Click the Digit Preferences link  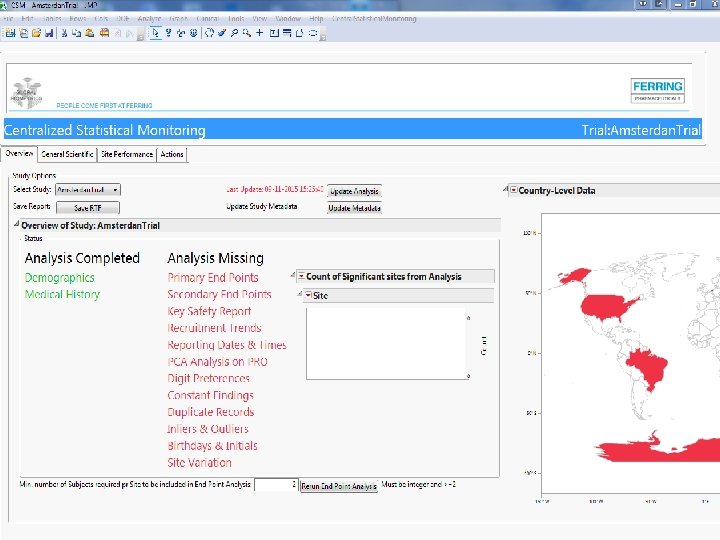click(x=208, y=378)
